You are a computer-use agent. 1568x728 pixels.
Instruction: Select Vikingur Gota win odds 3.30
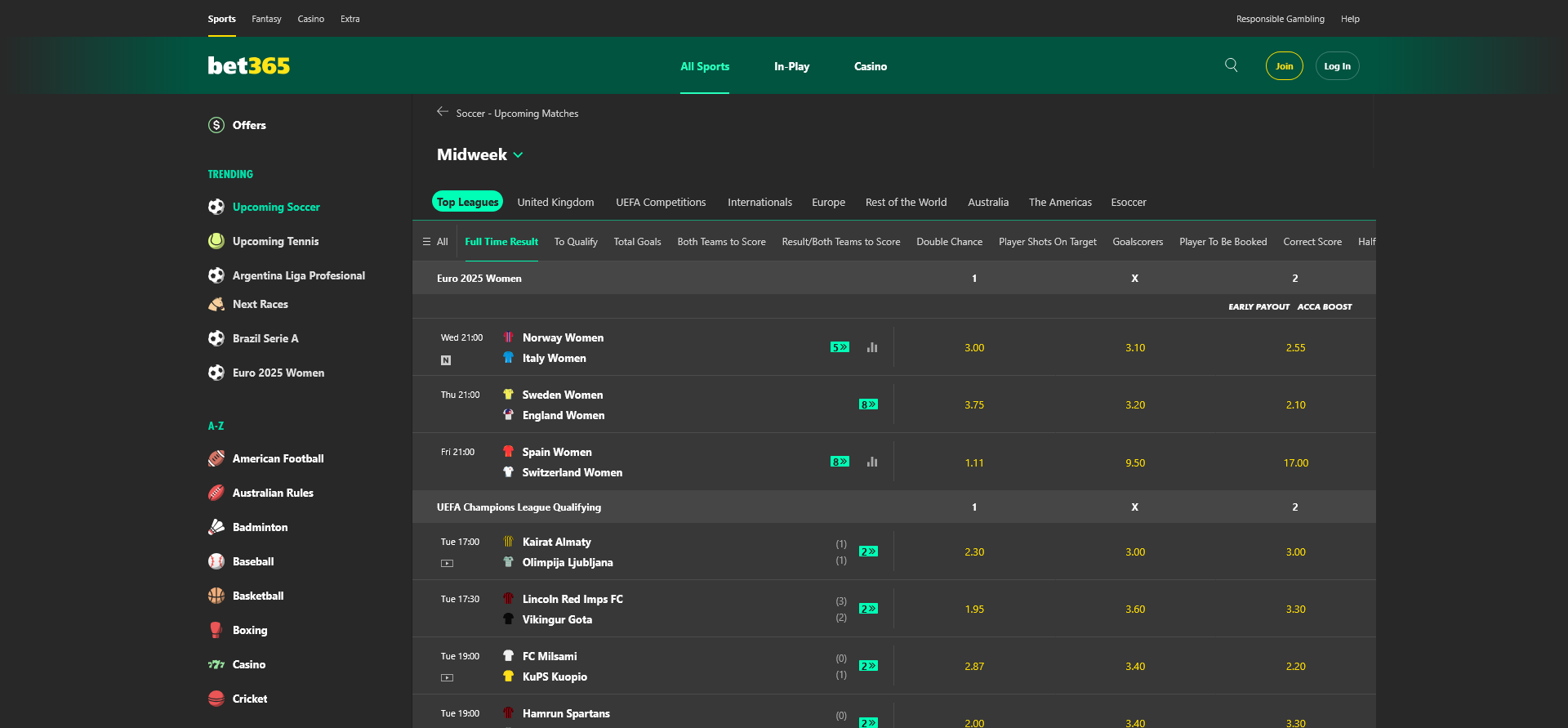click(x=1295, y=609)
